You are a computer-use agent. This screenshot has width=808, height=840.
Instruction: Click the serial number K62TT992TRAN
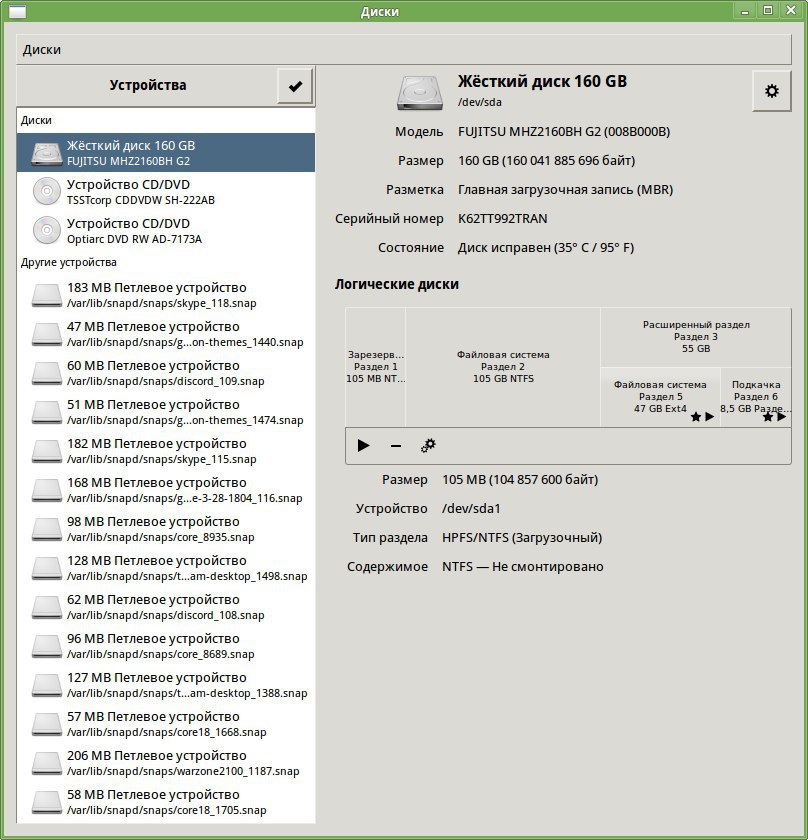(x=503, y=219)
